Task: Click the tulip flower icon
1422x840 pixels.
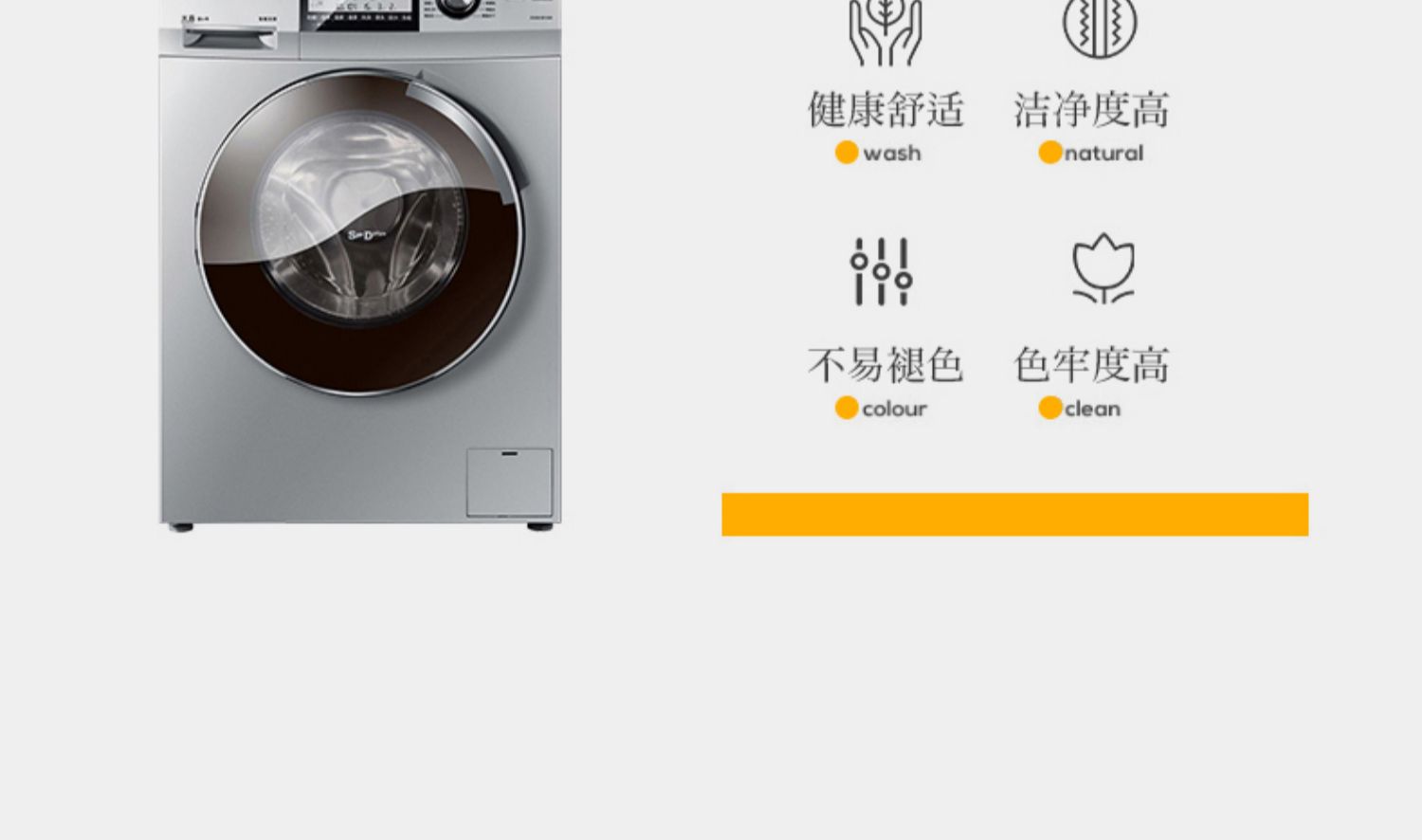Action: coord(1103,268)
